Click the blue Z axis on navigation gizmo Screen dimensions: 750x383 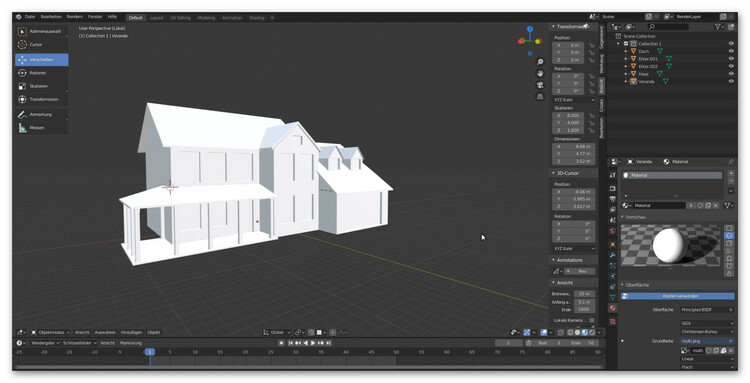530,29
